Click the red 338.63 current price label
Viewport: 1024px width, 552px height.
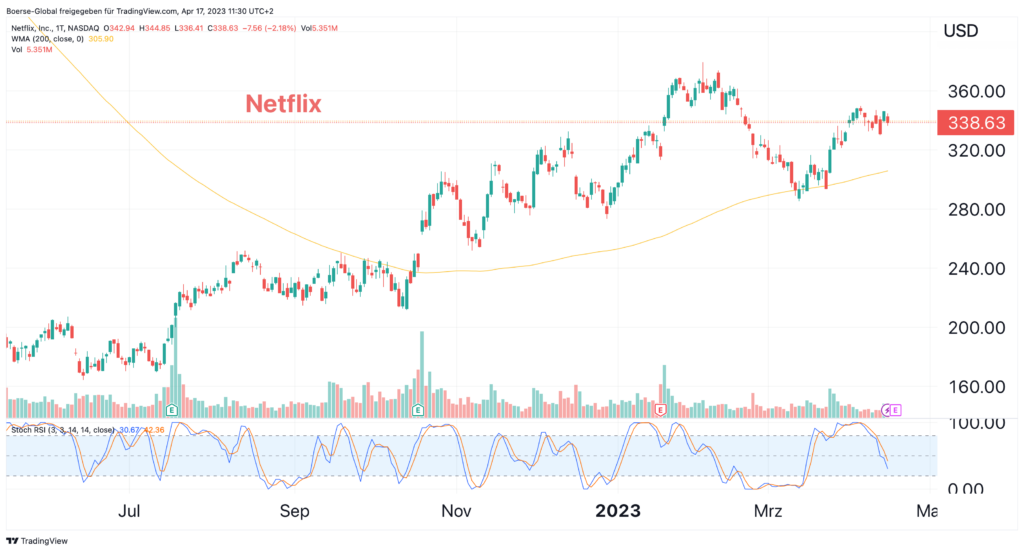click(976, 123)
